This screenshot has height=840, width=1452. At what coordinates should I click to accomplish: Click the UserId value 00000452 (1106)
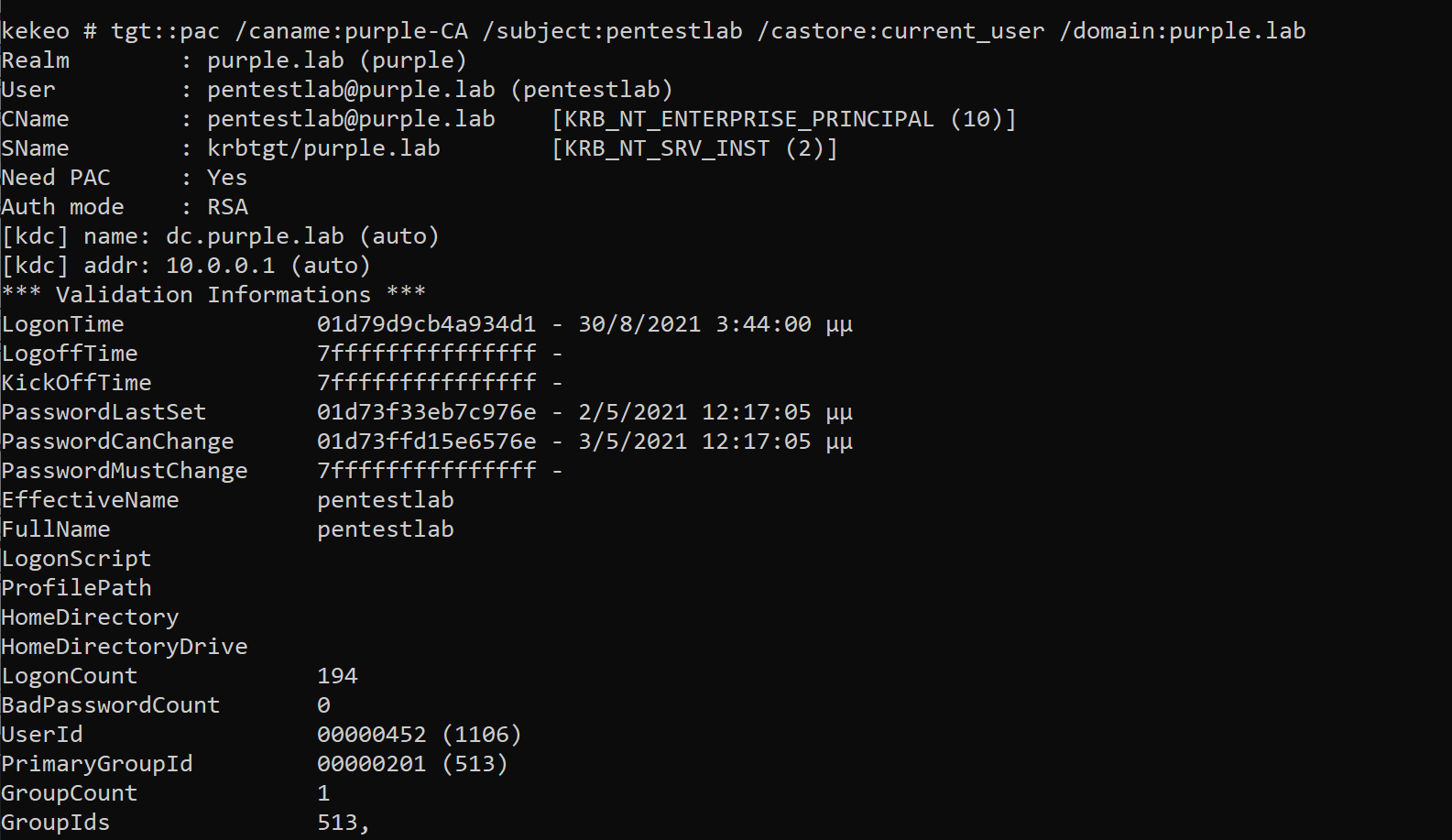419,735
